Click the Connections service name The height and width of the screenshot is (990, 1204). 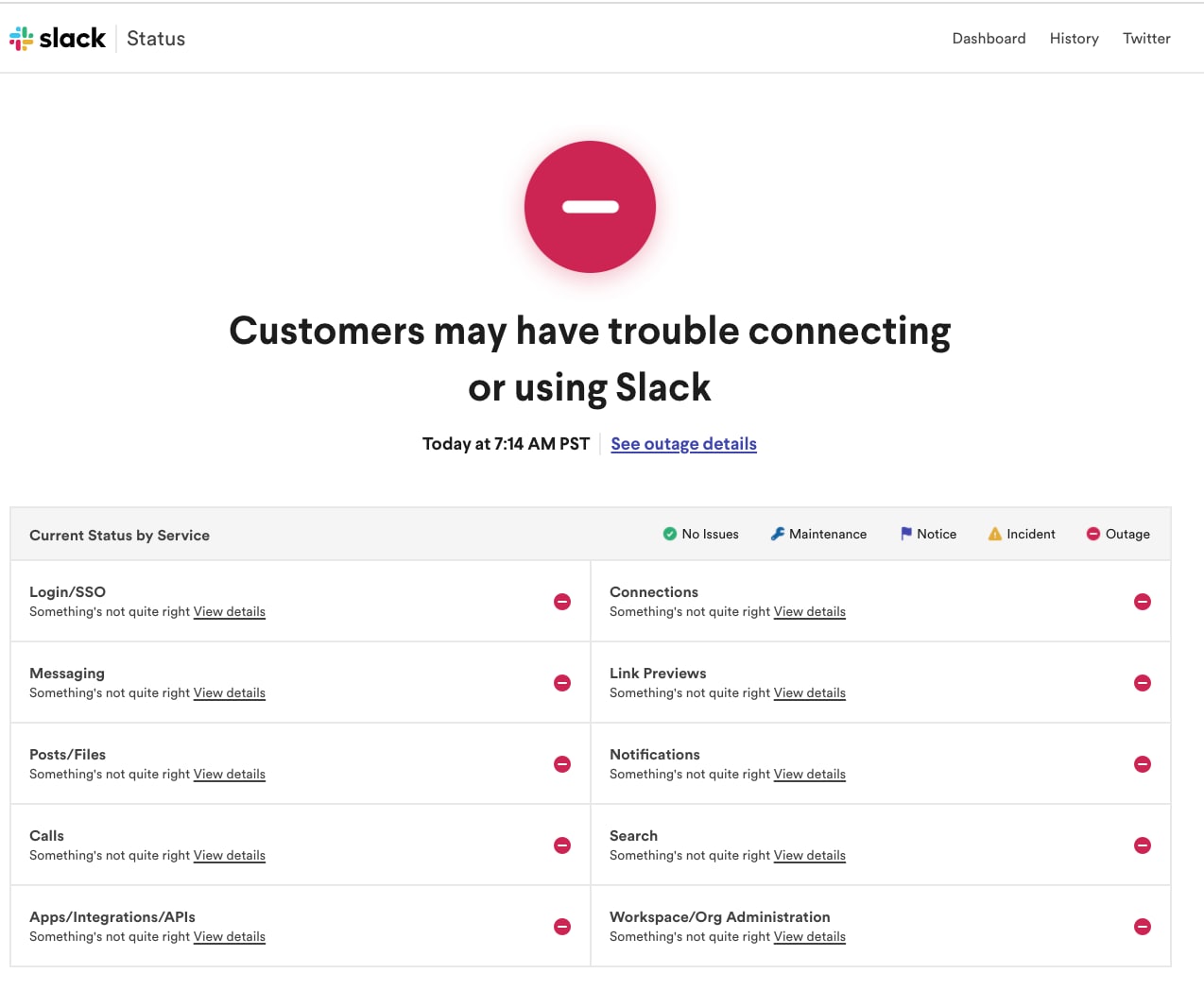click(654, 592)
